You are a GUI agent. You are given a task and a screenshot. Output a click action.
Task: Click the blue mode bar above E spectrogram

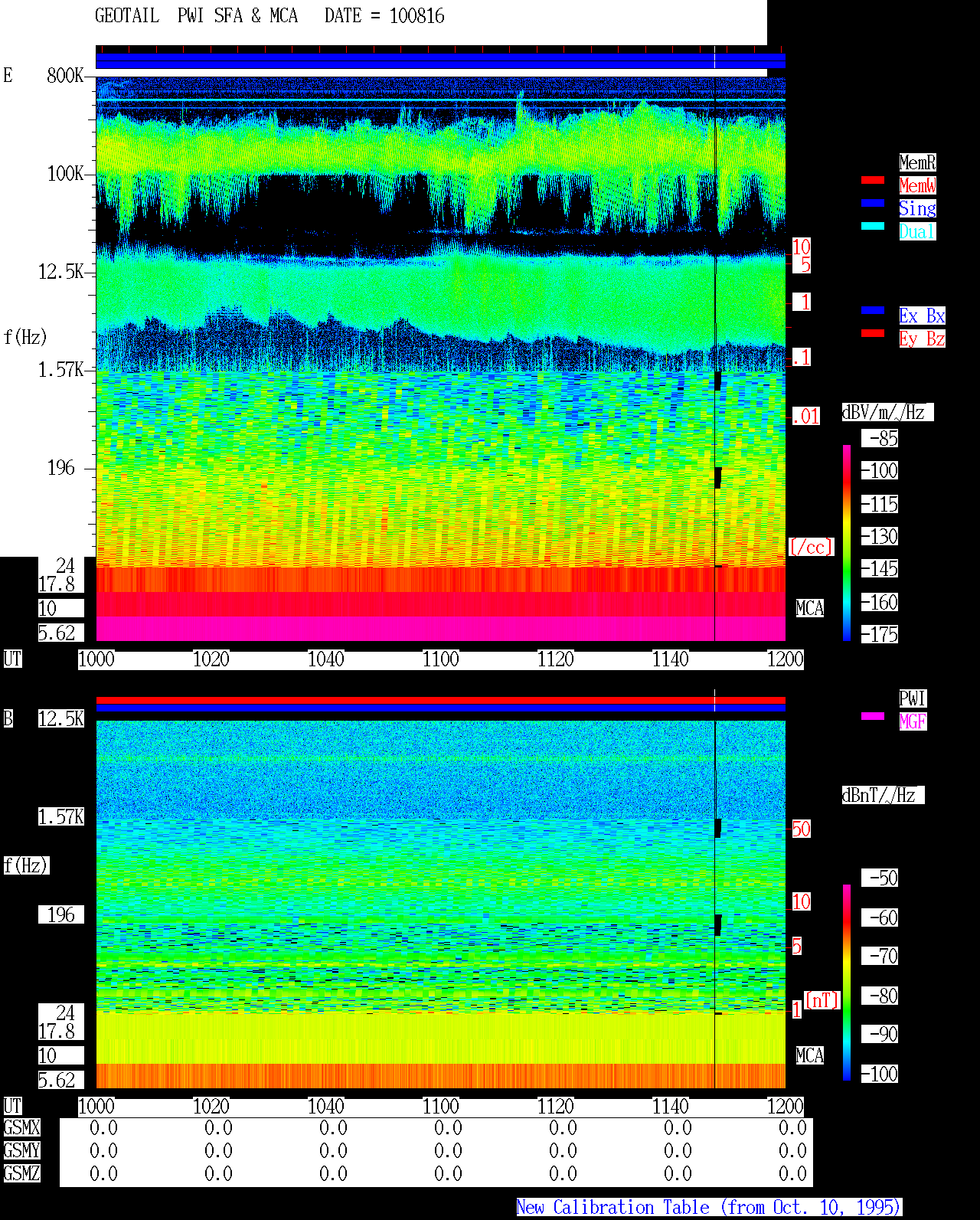pos(440,61)
